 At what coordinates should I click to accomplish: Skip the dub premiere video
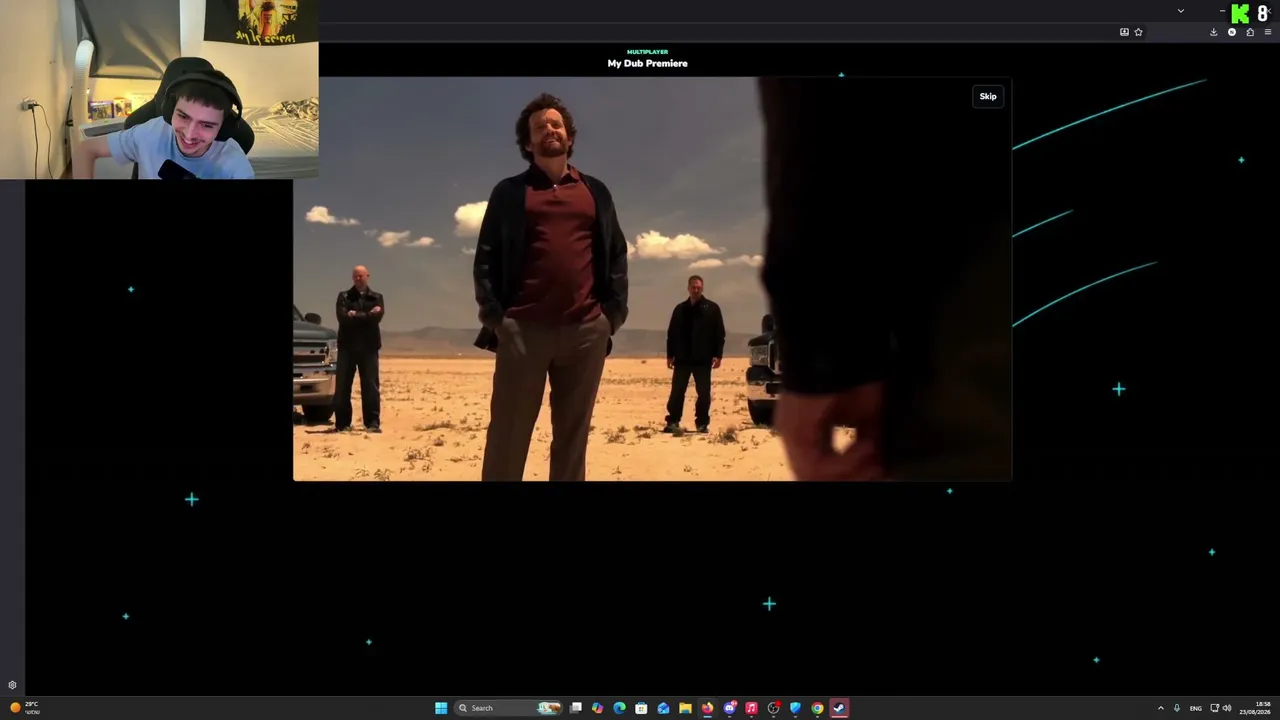point(988,96)
